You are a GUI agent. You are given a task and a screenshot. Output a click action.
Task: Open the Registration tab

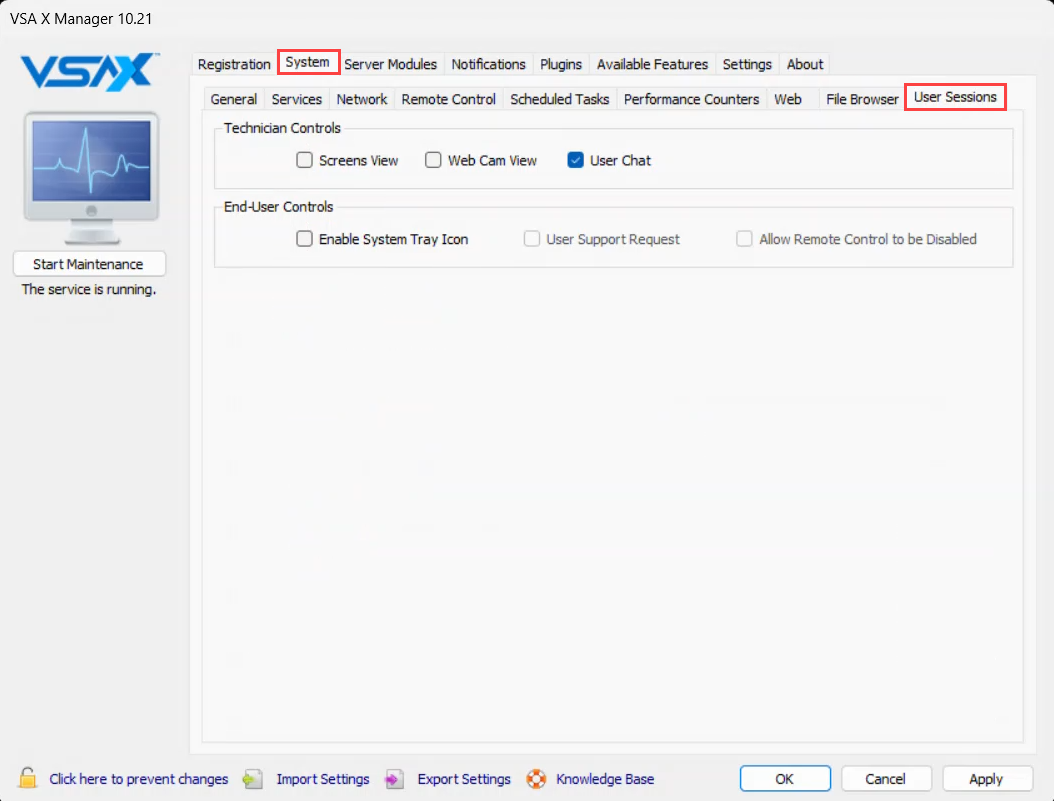point(234,64)
